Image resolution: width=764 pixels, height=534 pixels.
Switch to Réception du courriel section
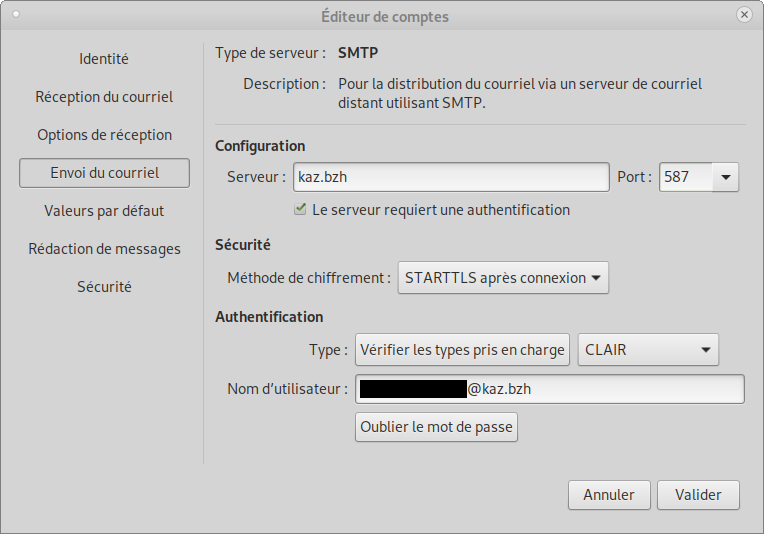coord(104,97)
